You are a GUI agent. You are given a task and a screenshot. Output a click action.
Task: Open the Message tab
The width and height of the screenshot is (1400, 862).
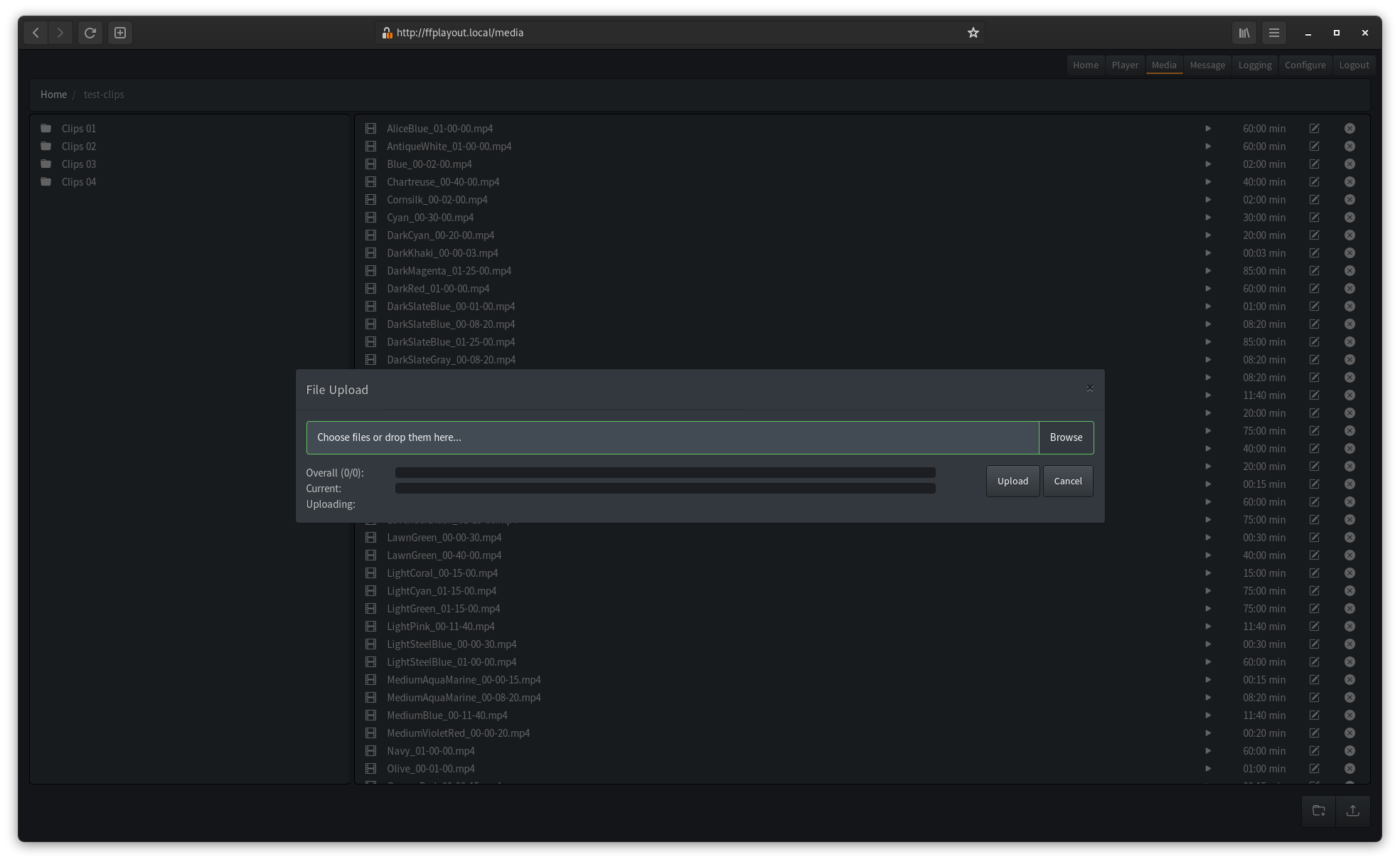point(1207,65)
